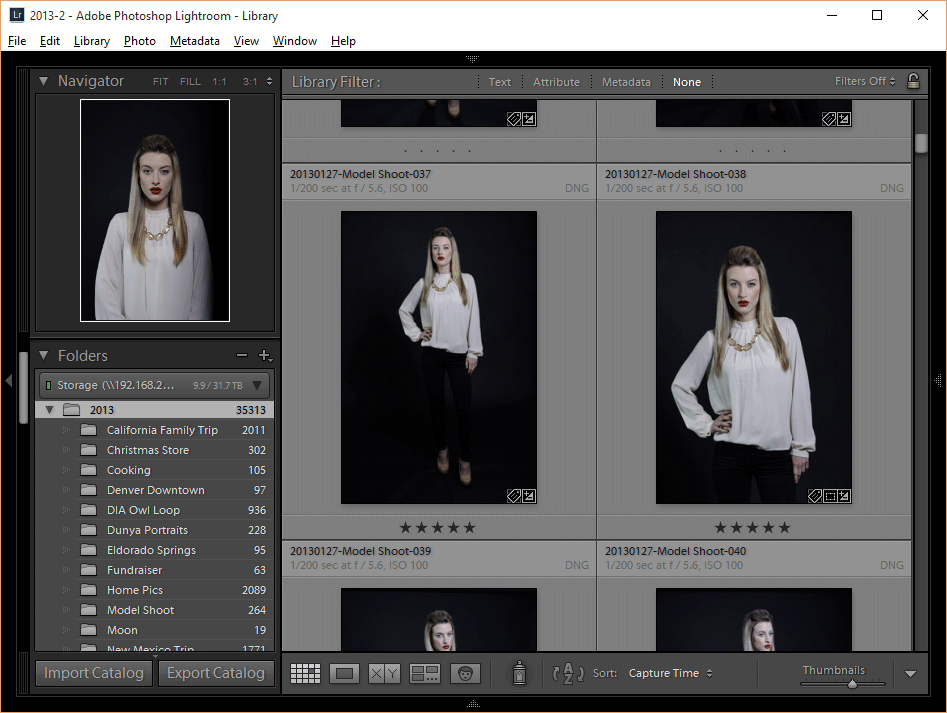Toggle bottom filmstrip panel arrow
Screen dimensions: 947x713
(473, 704)
